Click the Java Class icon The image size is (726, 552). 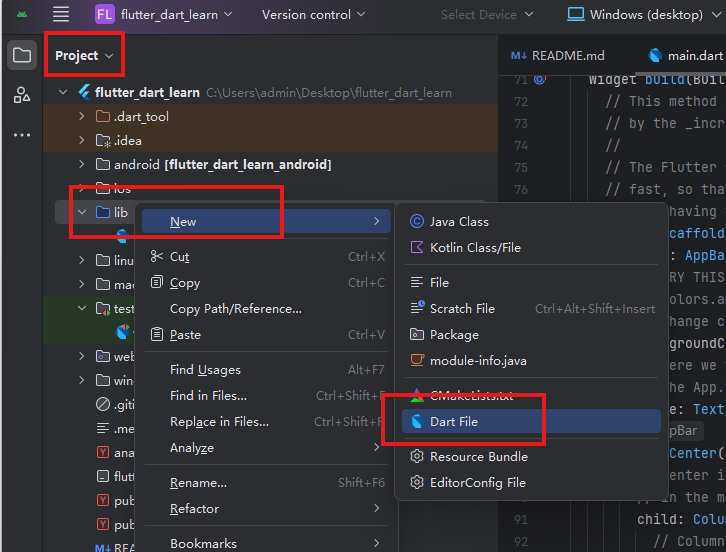pos(417,221)
